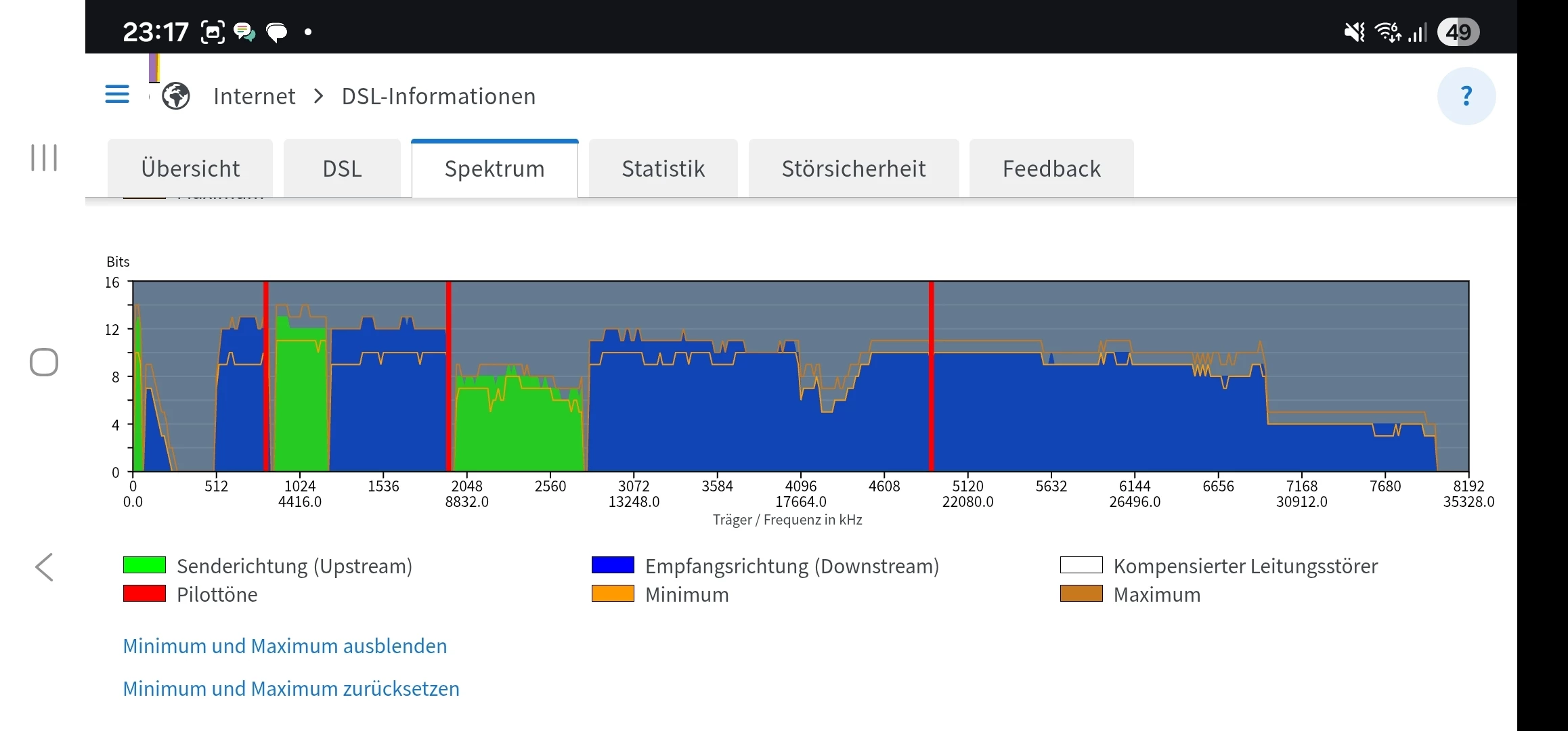Click the breadcrumb chevron after Internet
The width and height of the screenshot is (1568, 731).
click(319, 96)
